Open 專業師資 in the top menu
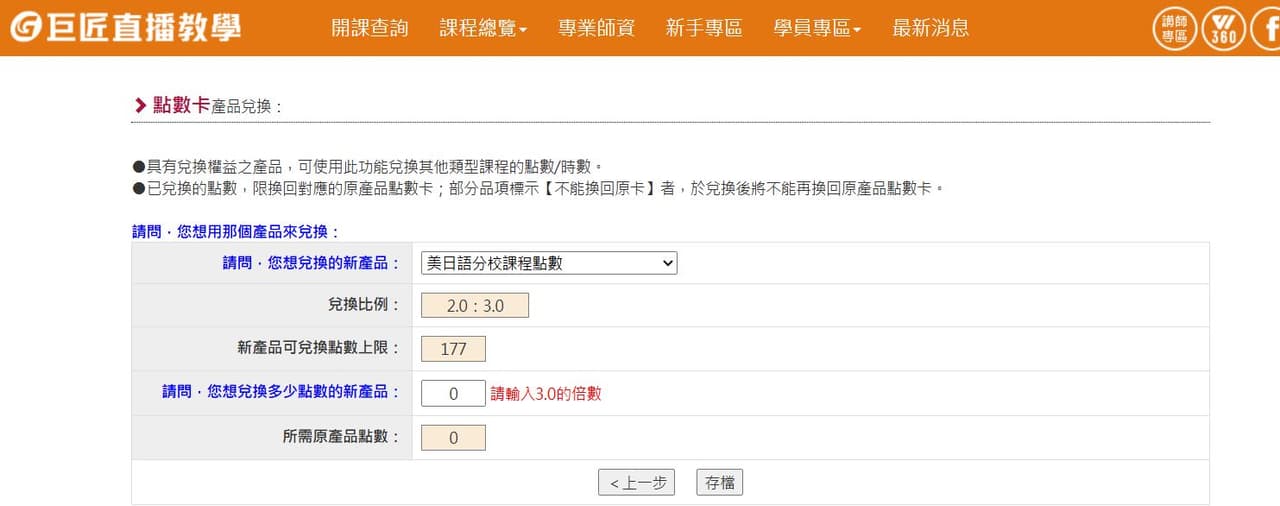The width and height of the screenshot is (1280, 506). [x=597, y=28]
